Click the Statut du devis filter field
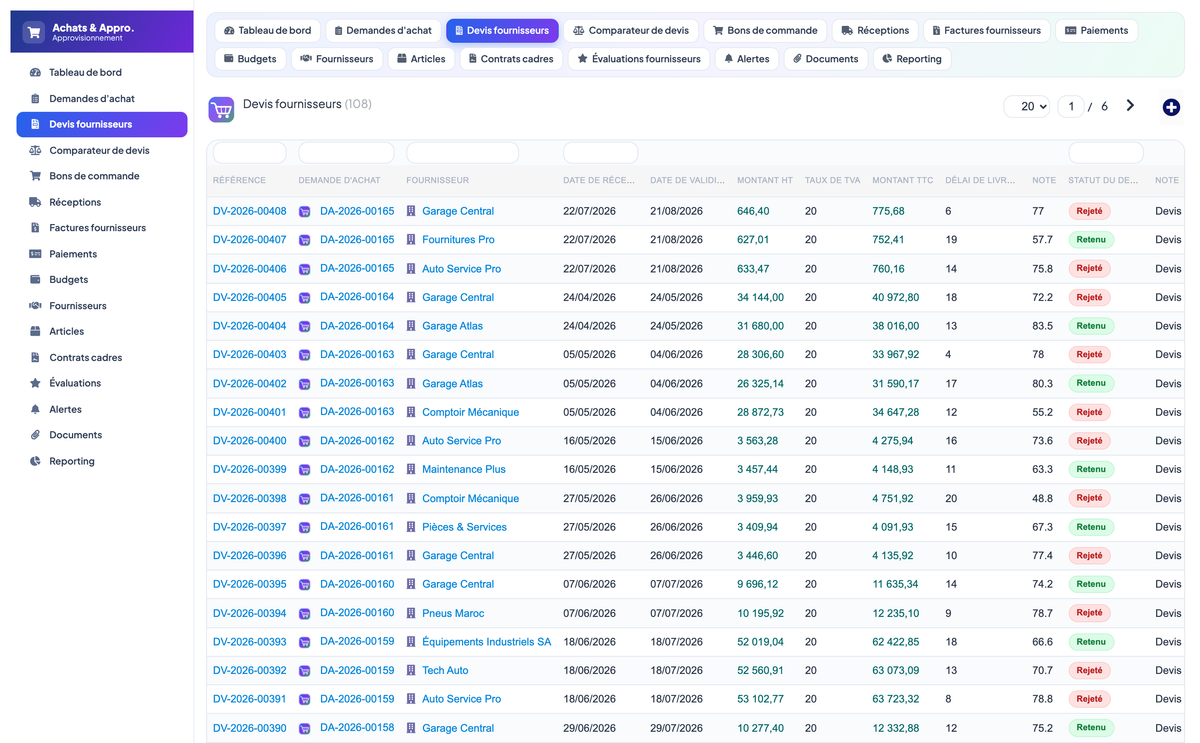The height and width of the screenshot is (743, 1200). click(1106, 153)
